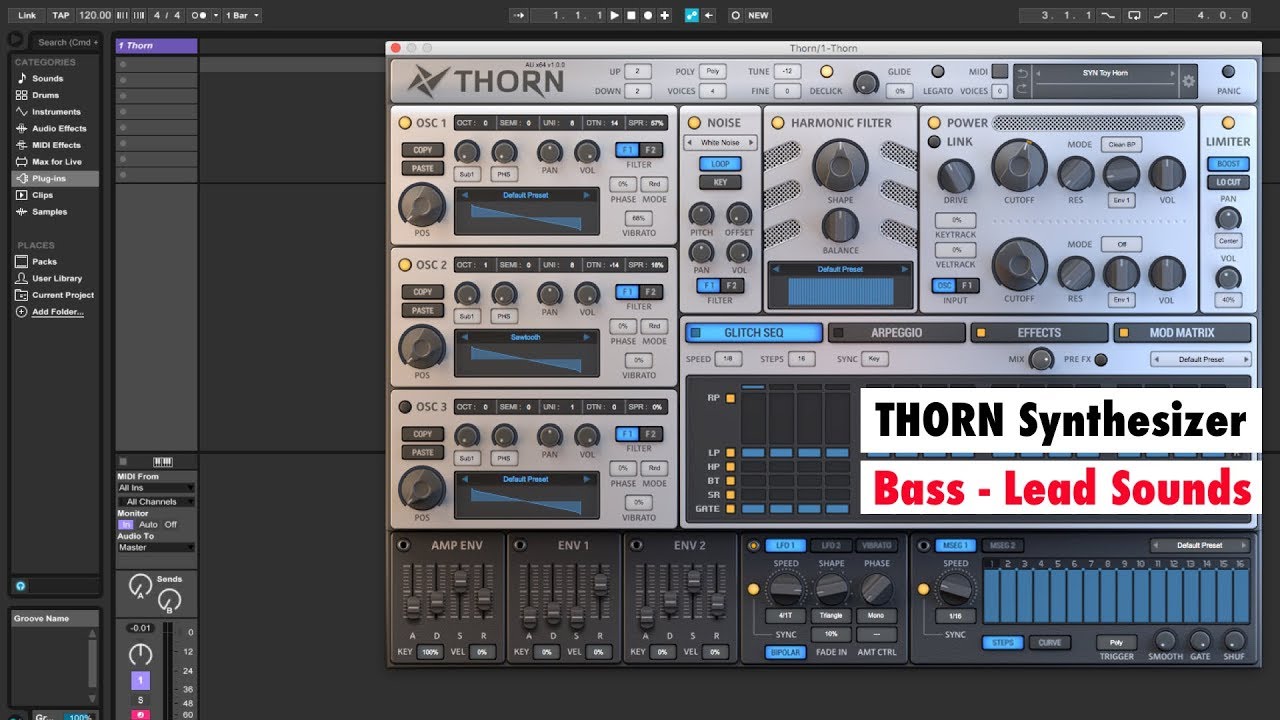This screenshot has width=1280, height=720.
Task: Click the Noise LOOP button
Action: pyautogui.click(x=720, y=164)
